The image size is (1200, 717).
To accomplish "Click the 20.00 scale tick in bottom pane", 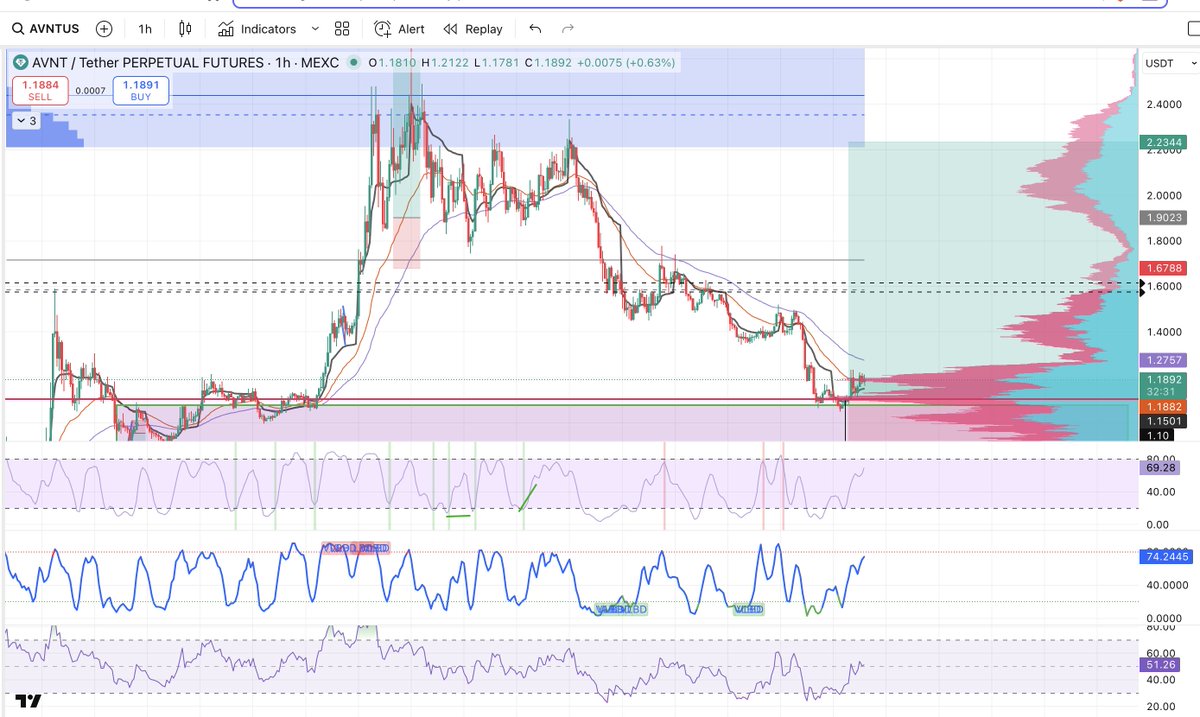I will click(x=1161, y=707).
